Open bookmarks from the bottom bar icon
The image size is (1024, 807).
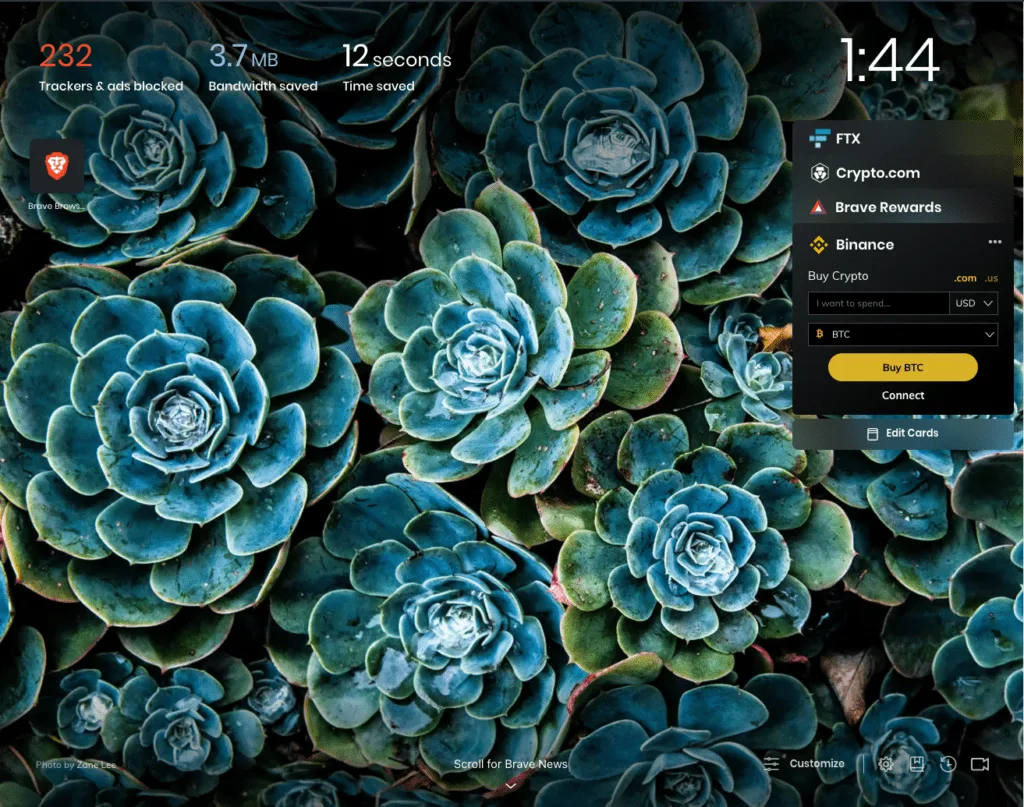[x=916, y=764]
